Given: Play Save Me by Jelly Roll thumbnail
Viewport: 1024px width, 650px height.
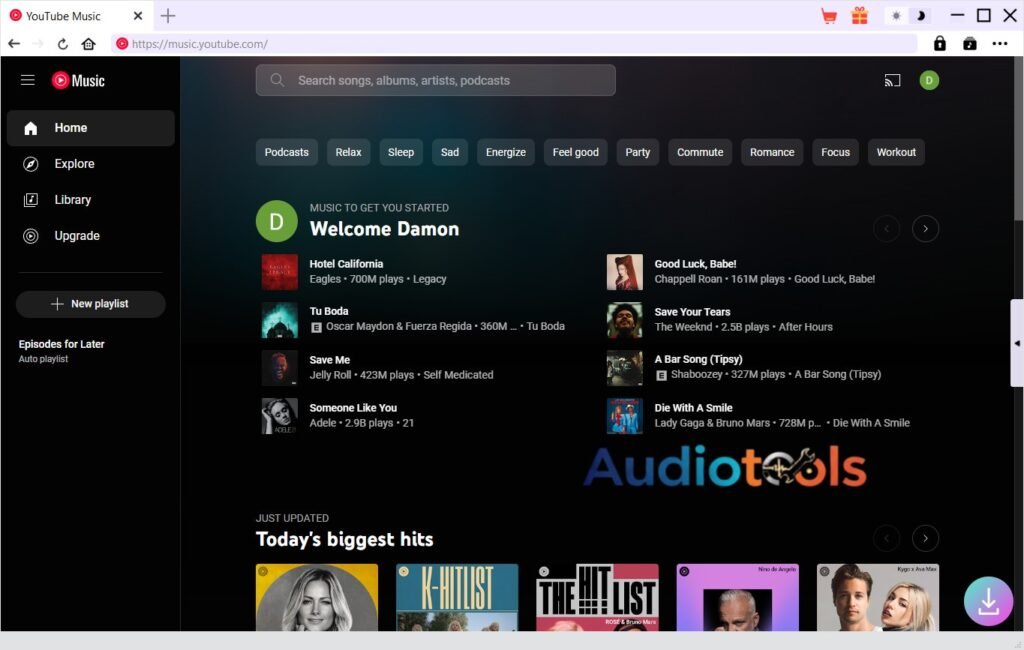Looking at the screenshot, I should [280, 368].
